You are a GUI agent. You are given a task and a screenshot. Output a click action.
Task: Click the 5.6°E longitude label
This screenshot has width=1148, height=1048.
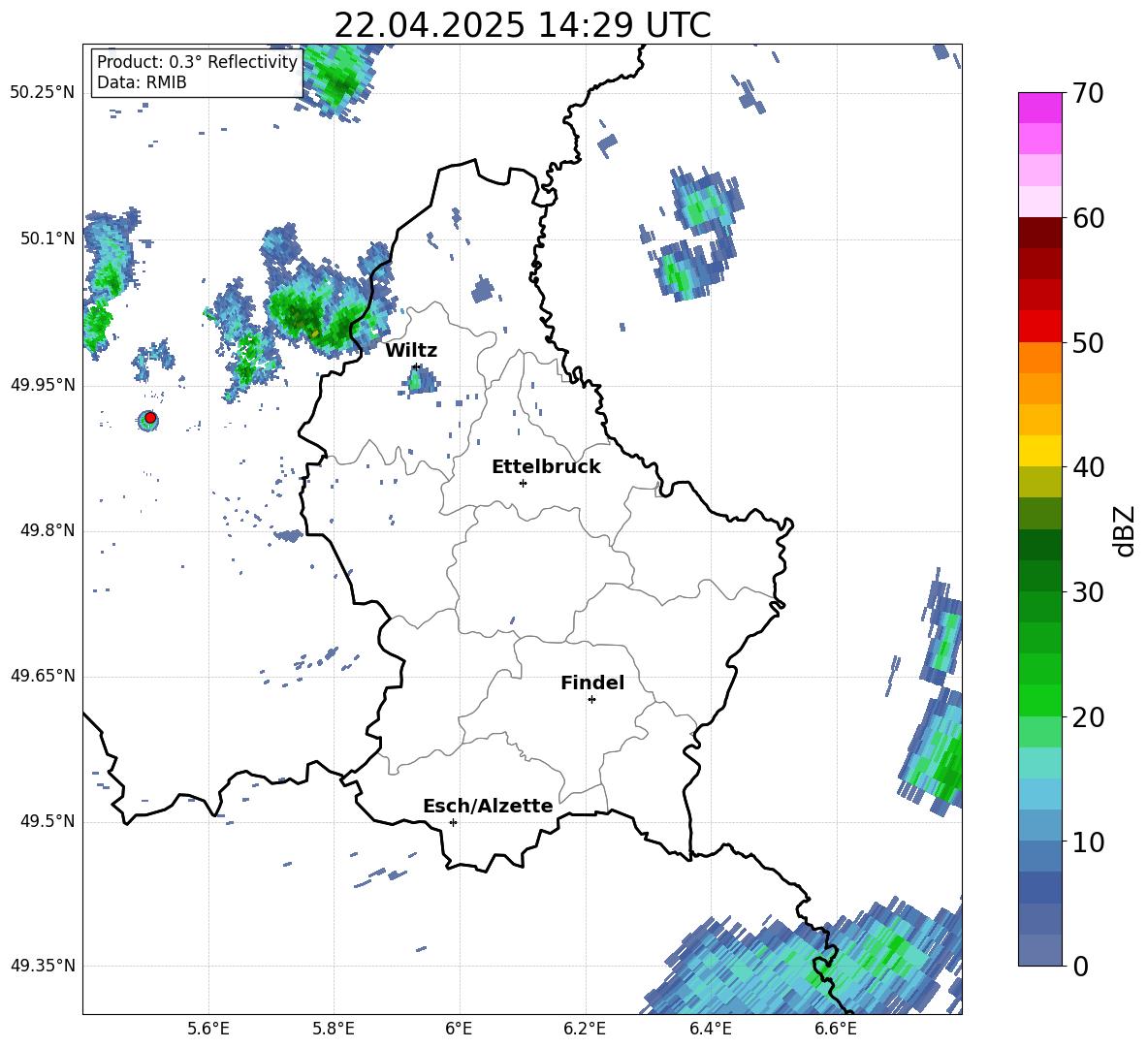click(x=208, y=1030)
